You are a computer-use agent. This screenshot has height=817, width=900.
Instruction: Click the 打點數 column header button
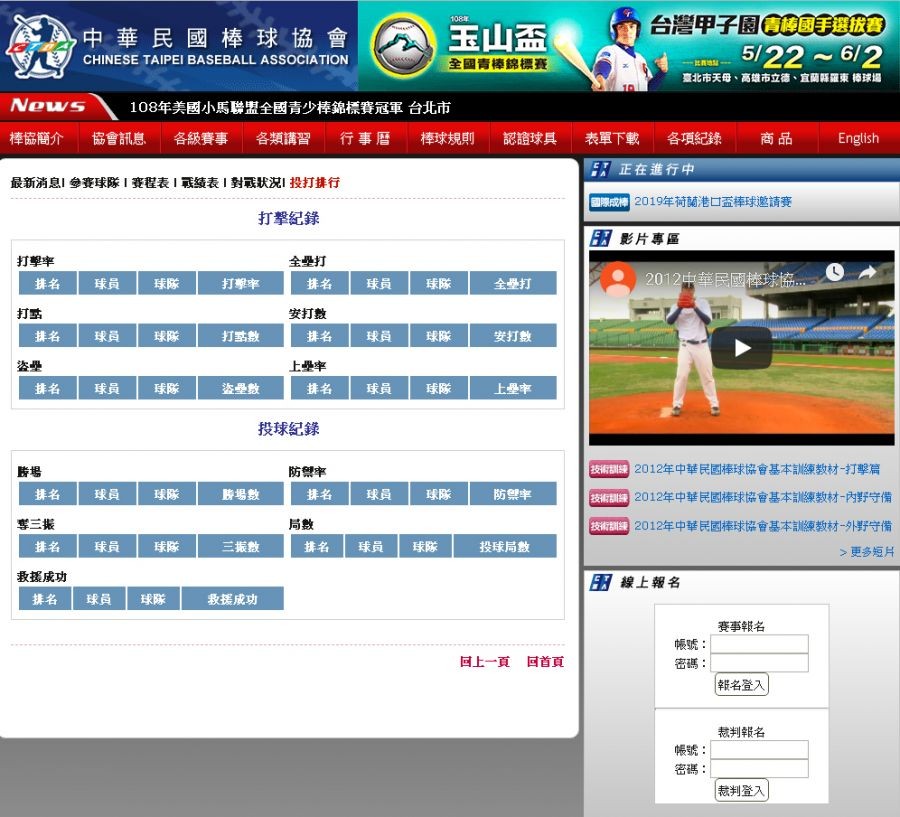[240, 335]
